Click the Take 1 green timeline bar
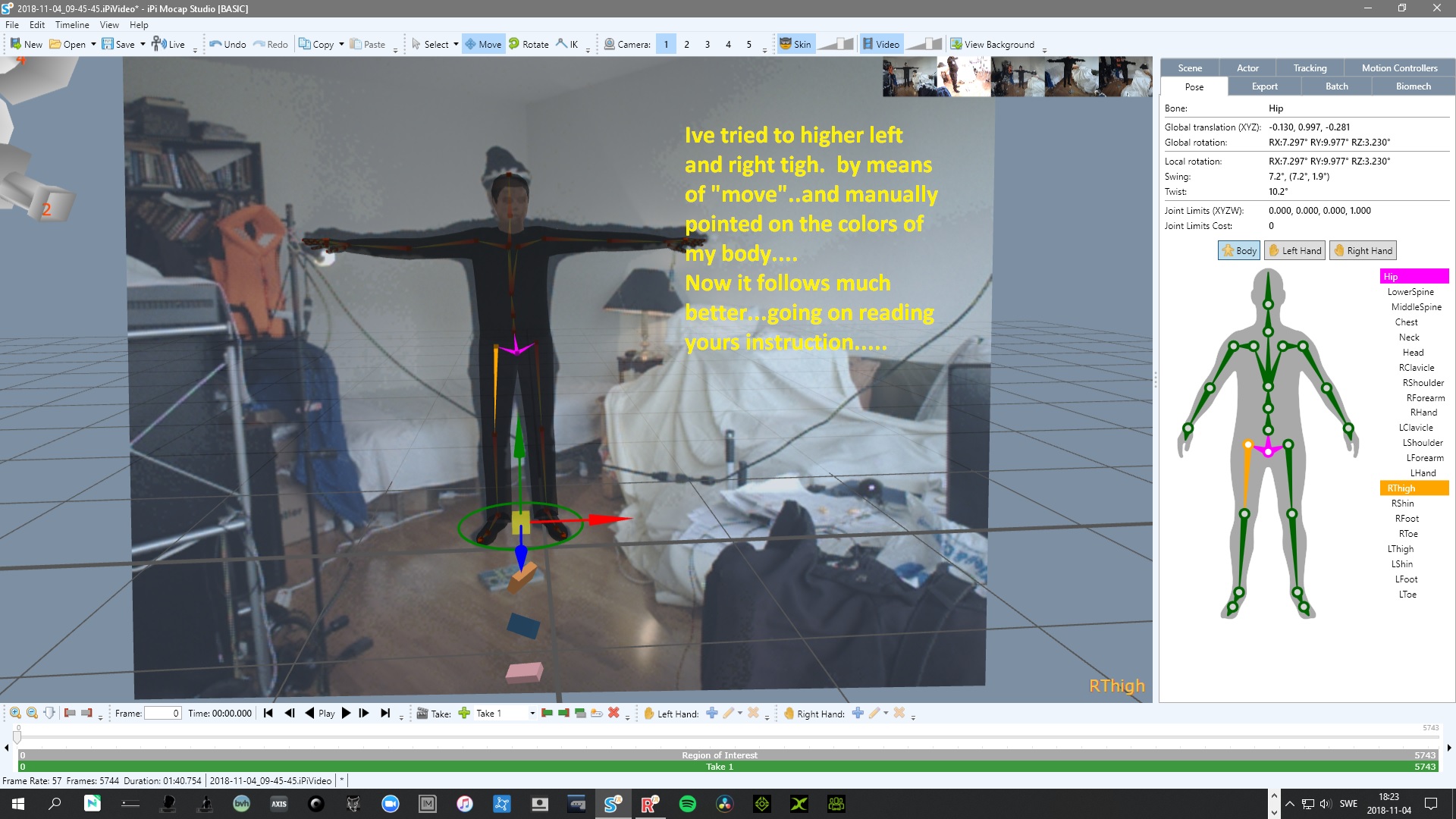The height and width of the screenshot is (819, 1456). (728, 767)
